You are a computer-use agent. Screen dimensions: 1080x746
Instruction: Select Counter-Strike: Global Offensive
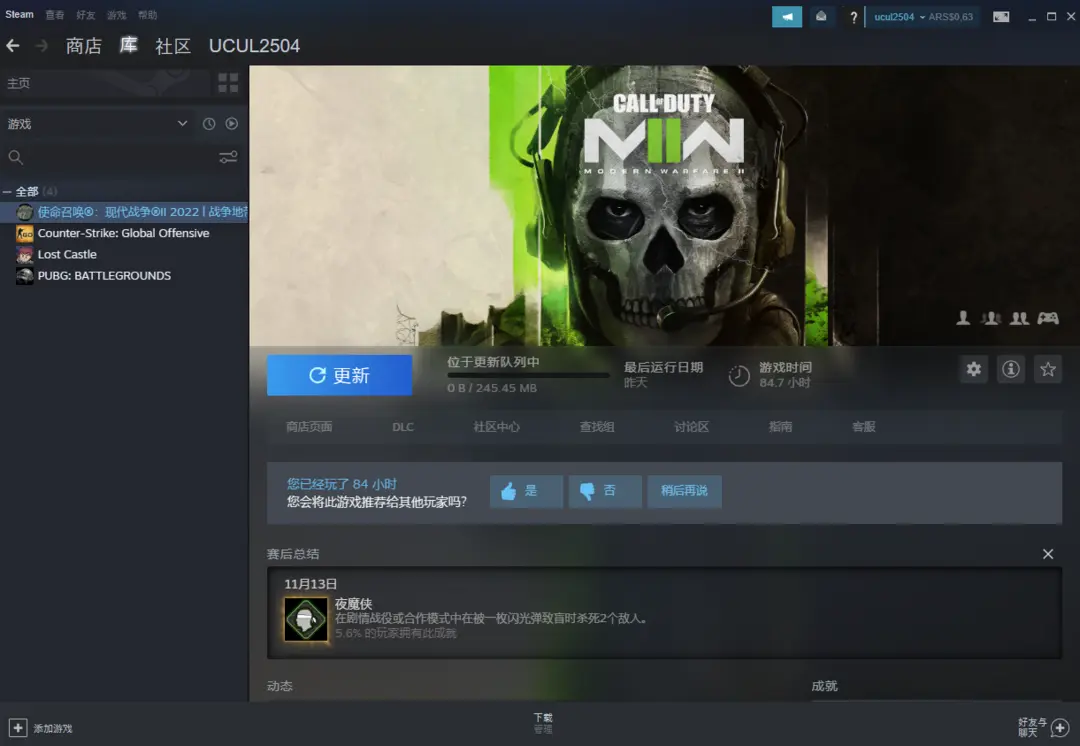(125, 233)
